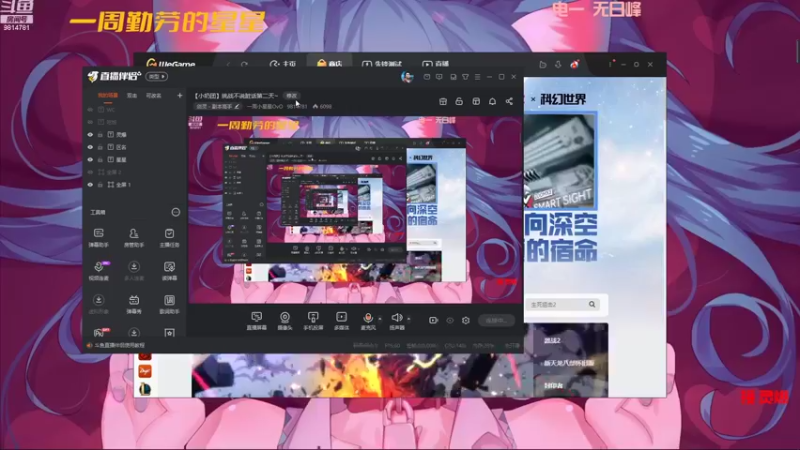Open the 房管助手 tool
This screenshot has height=450, width=800.
(134, 238)
